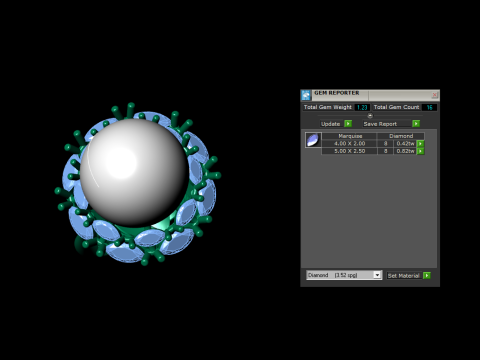Viewport: 480px width, 360px height.
Task: Click the Update label button
Action: coord(331,124)
